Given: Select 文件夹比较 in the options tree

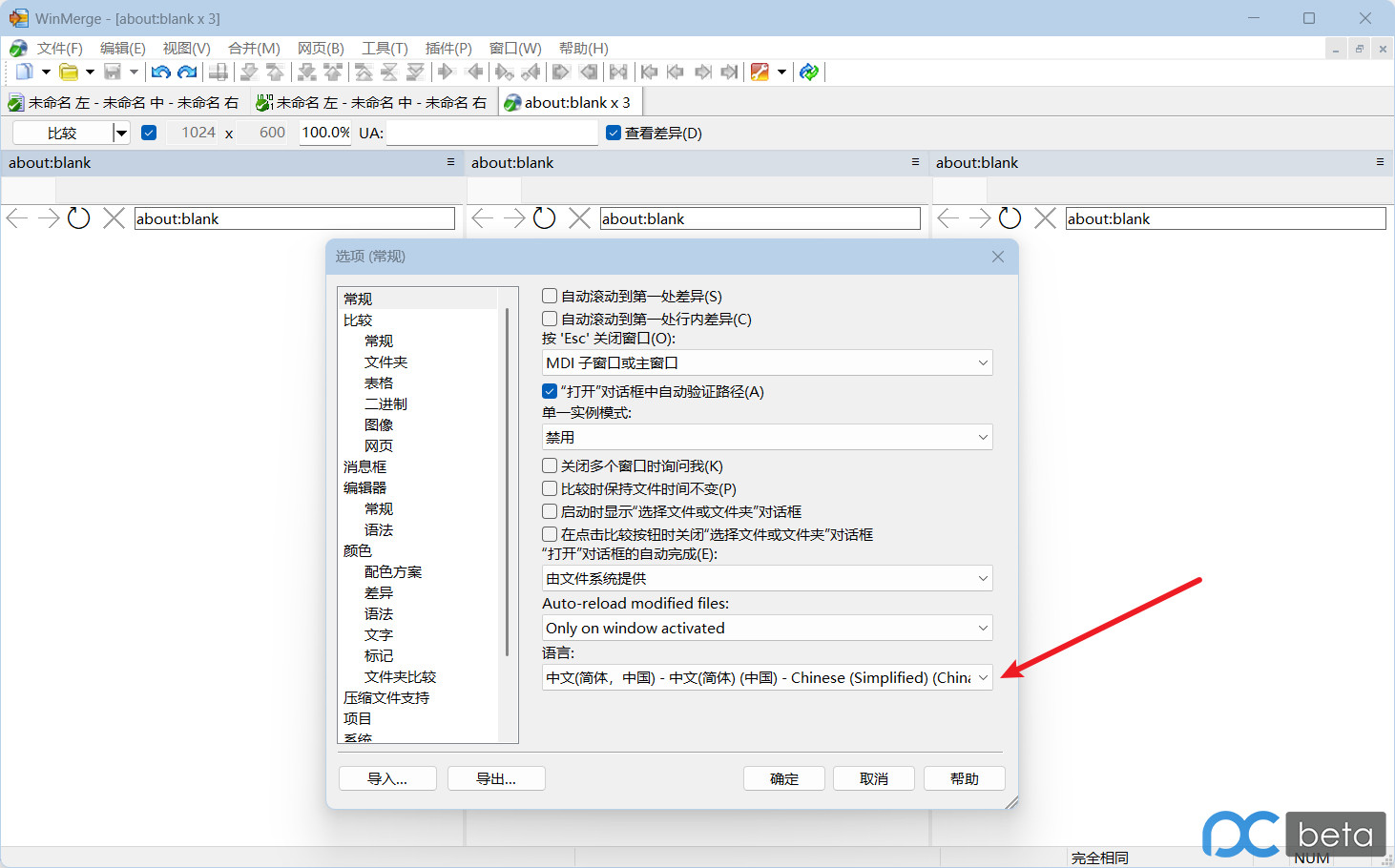Looking at the screenshot, I should (400, 676).
